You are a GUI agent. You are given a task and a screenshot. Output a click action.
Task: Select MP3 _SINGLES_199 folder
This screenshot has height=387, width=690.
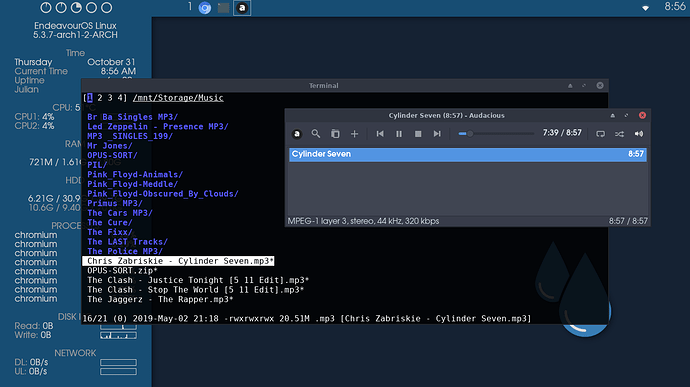[130, 136]
